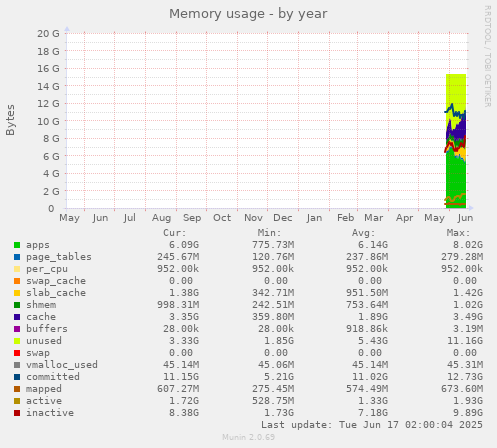
Task: Click buffers max value 3.19M
Action: coord(468,329)
